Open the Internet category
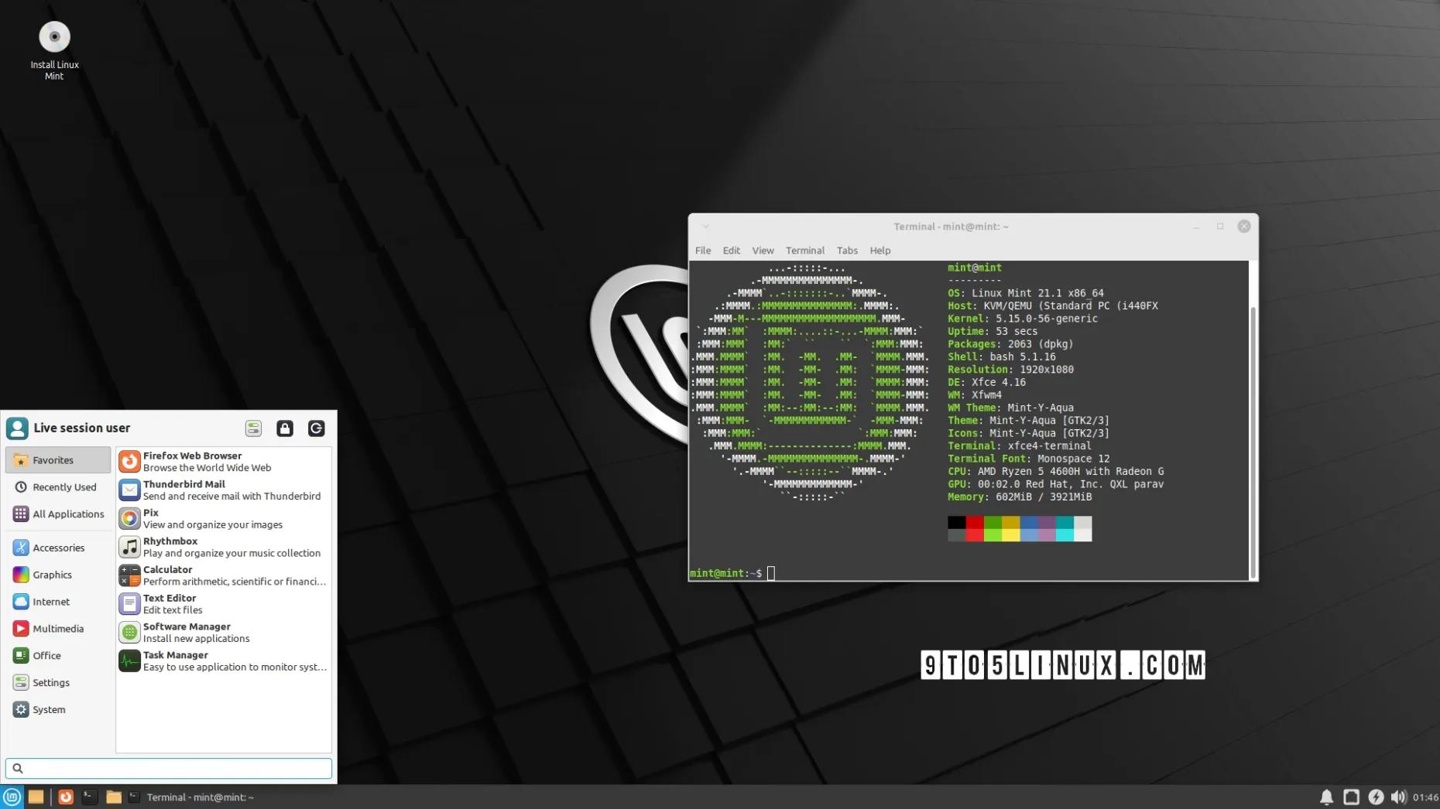Image resolution: width=1440 pixels, height=809 pixels. pyautogui.click(x=58, y=602)
